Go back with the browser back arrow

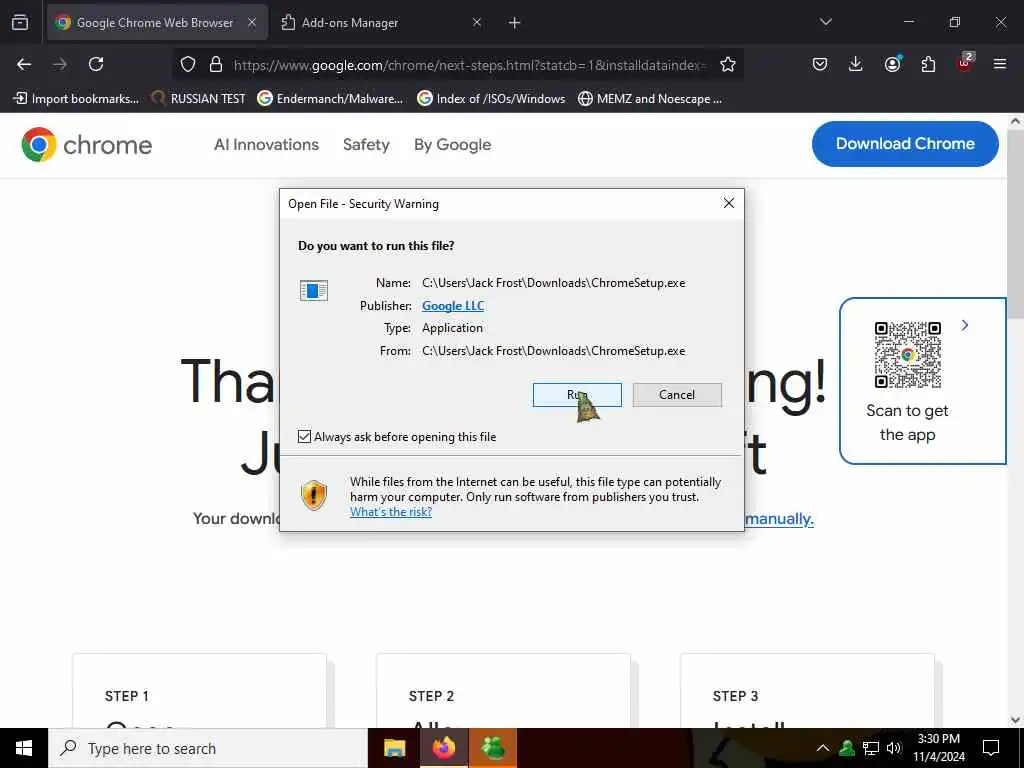pyautogui.click(x=24, y=64)
